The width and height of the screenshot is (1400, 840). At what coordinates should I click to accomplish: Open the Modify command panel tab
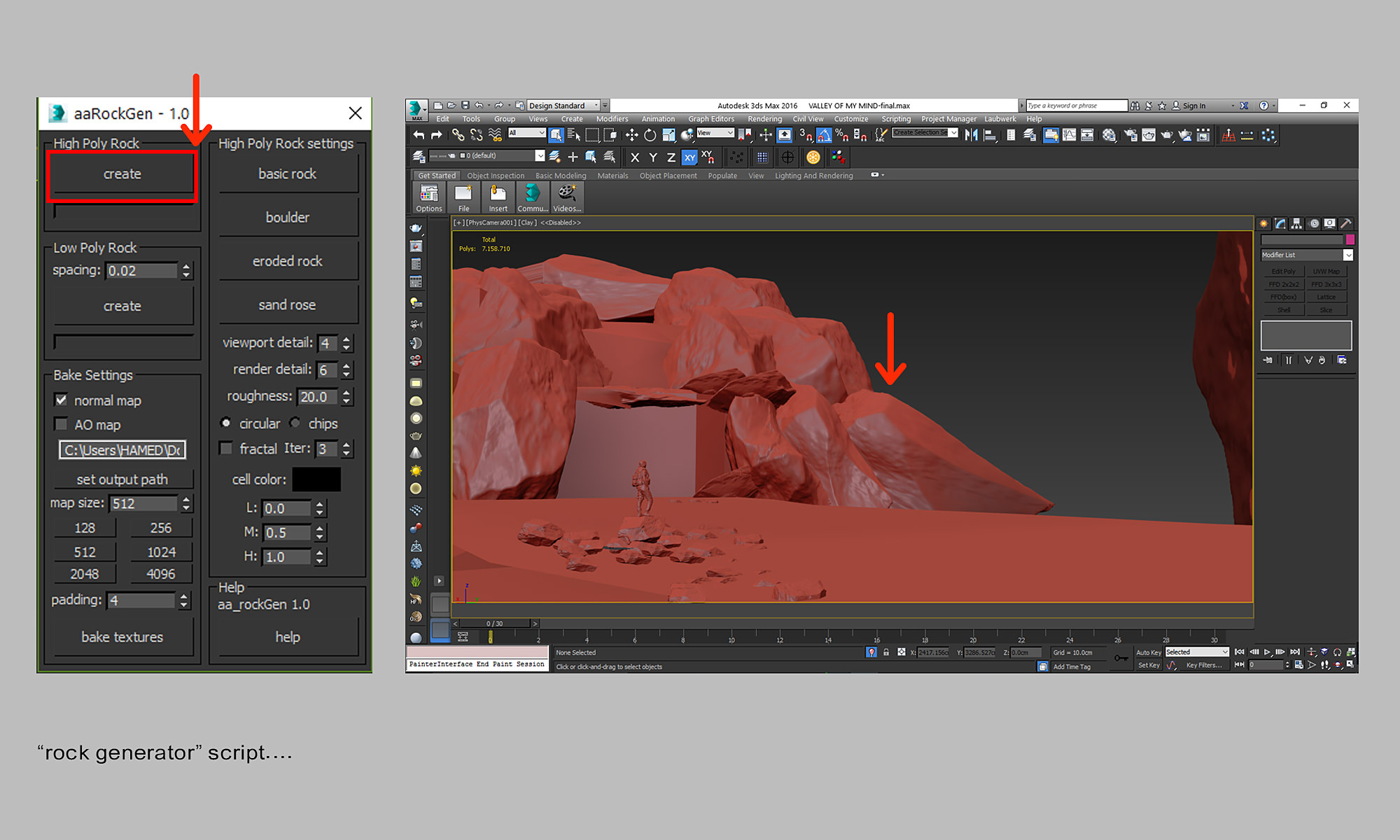tap(1280, 224)
